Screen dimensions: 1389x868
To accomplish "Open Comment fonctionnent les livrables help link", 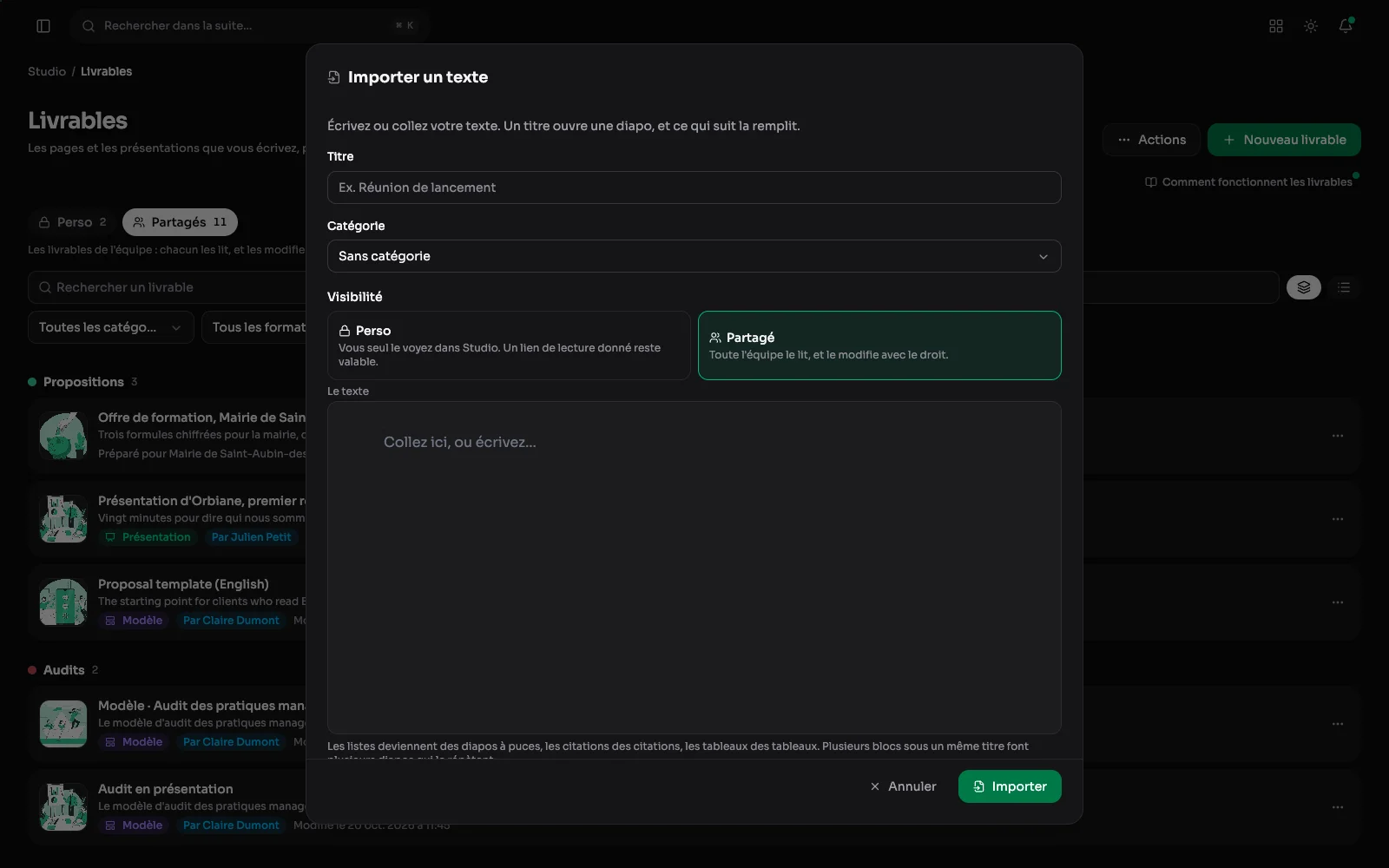I will 1248,182.
